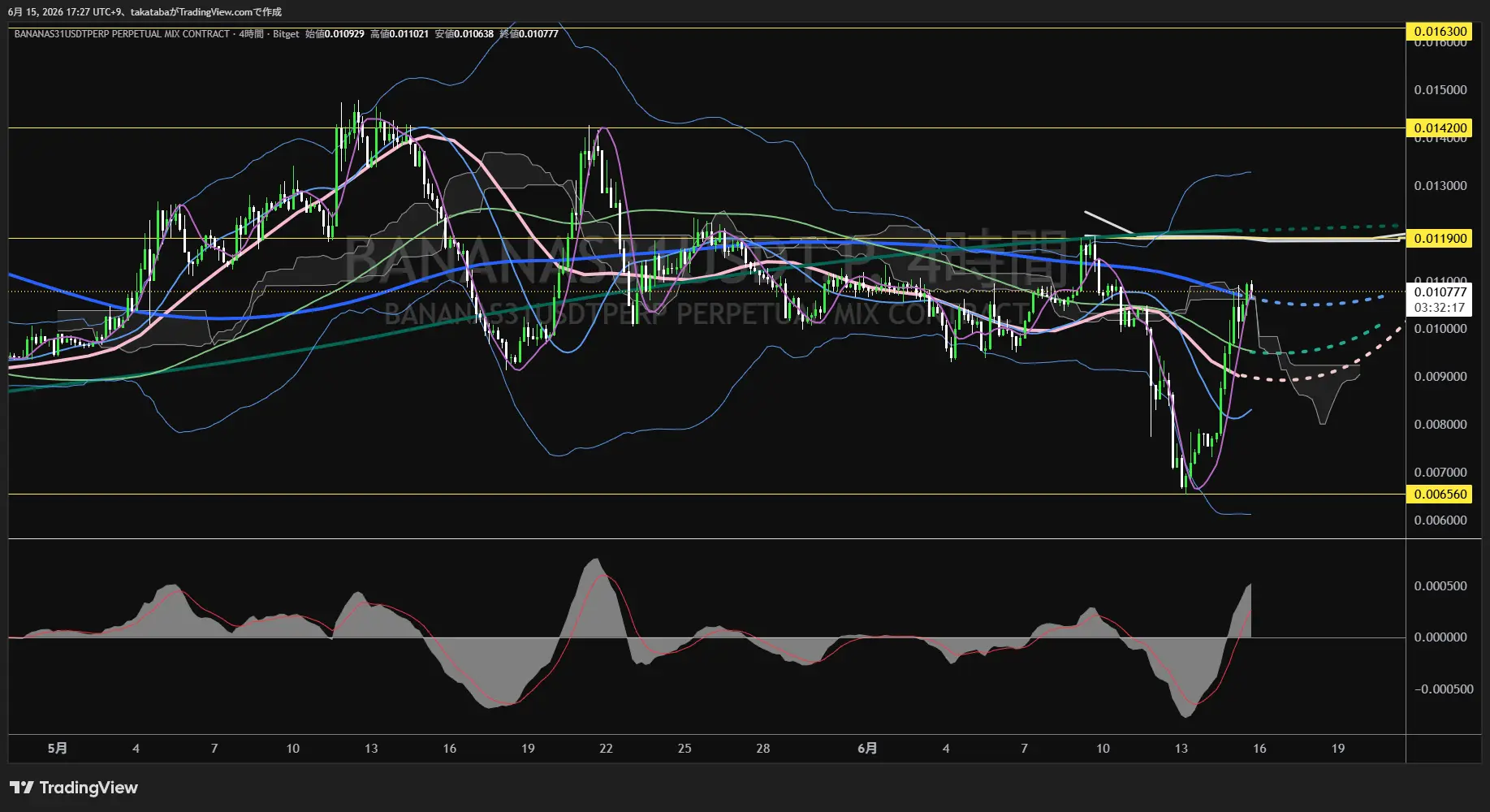
Task: Click the Bitget exchange name in the legend
Action: pyautogui.click(x=286, y=34)
